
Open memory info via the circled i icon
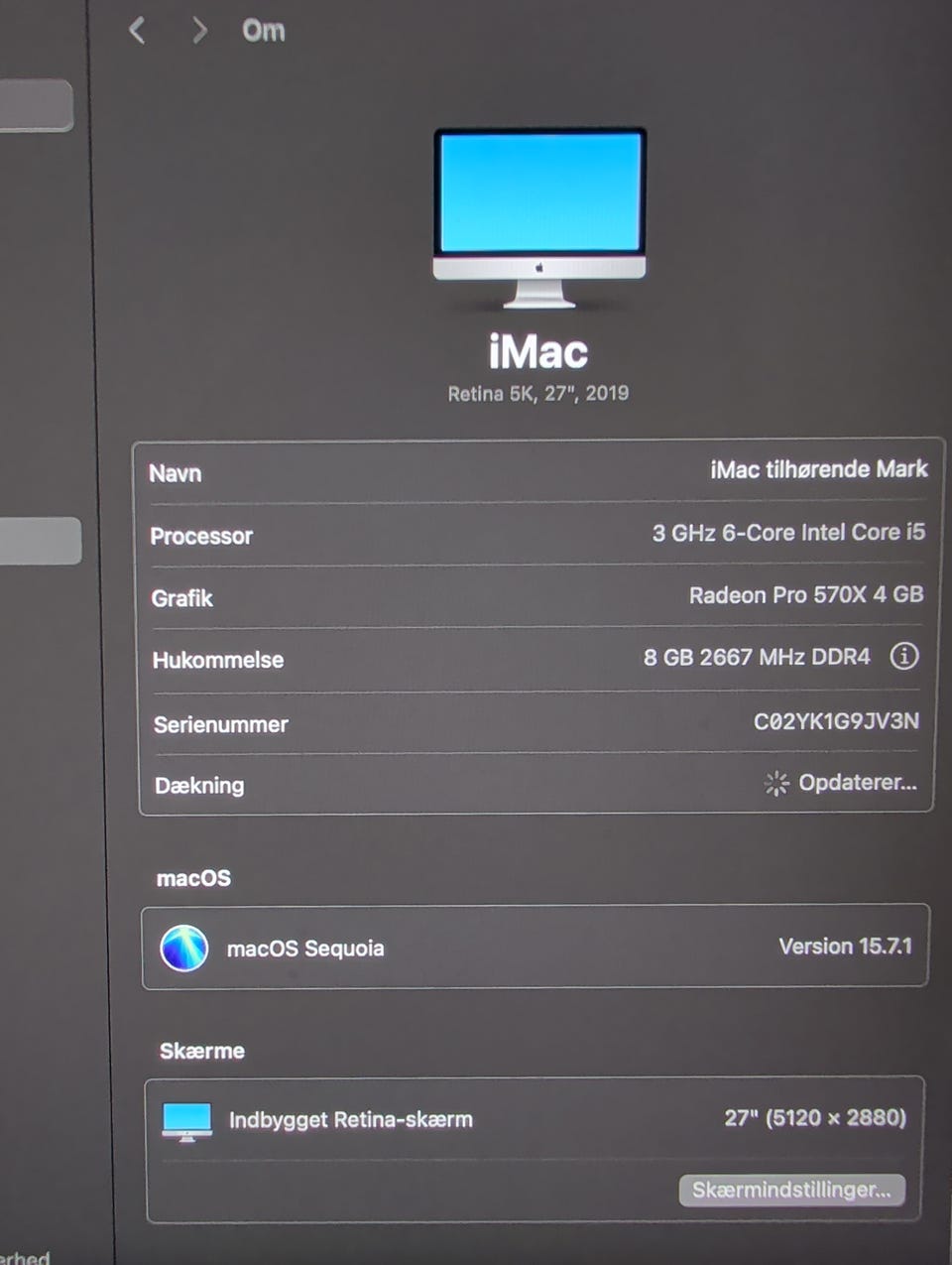coord(903,656)
